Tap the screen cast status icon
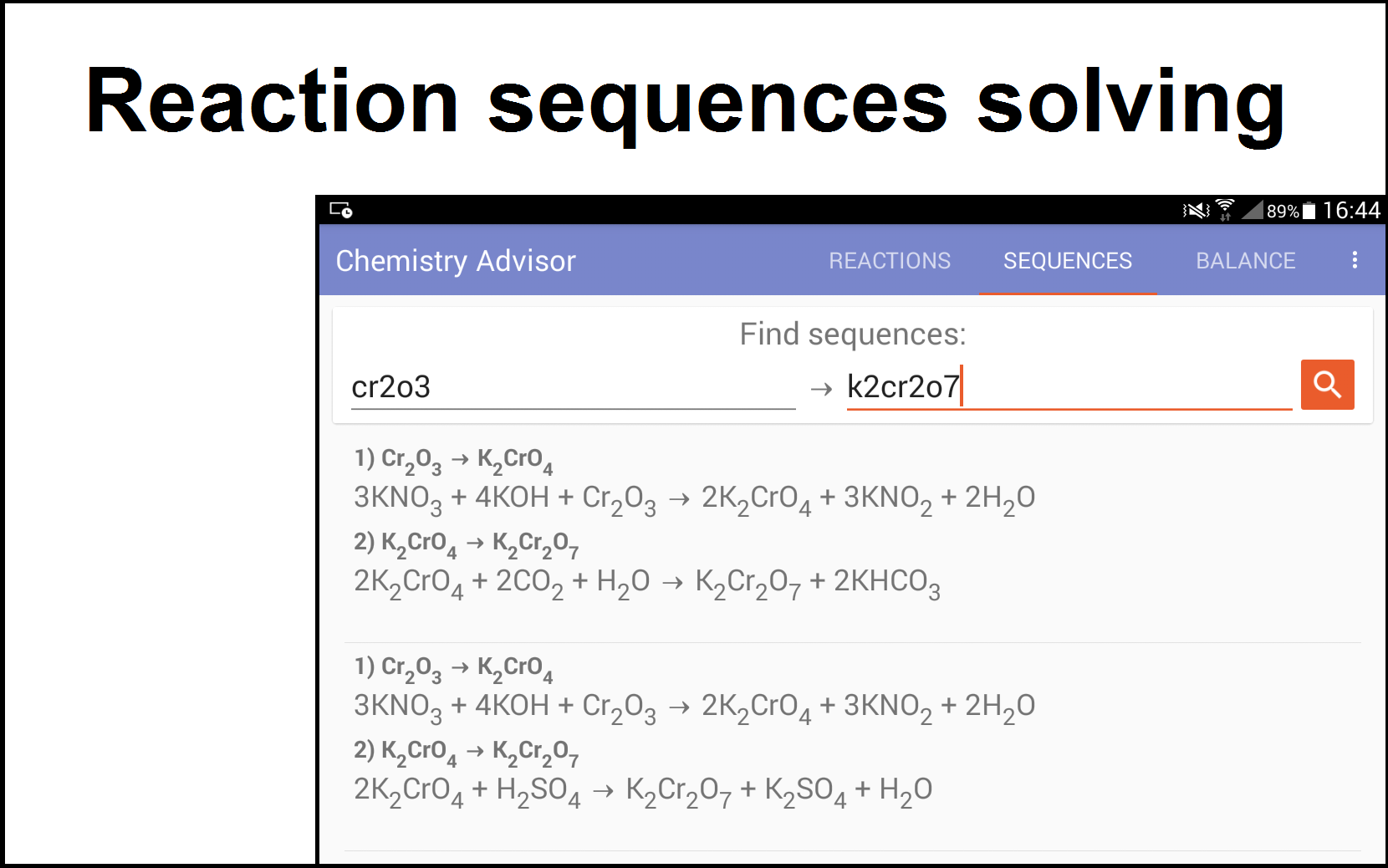1388x868 pixels. tap(340, 210)
